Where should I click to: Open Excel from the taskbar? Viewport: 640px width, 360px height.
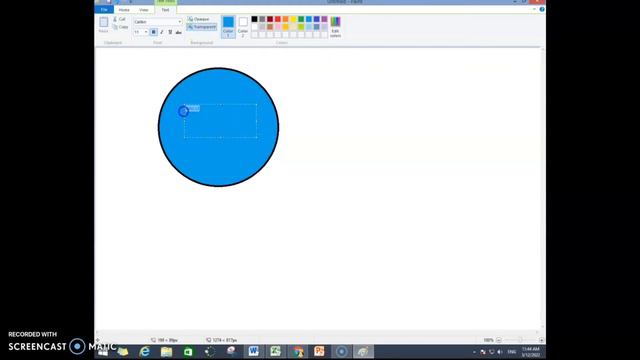click(276, 351)
